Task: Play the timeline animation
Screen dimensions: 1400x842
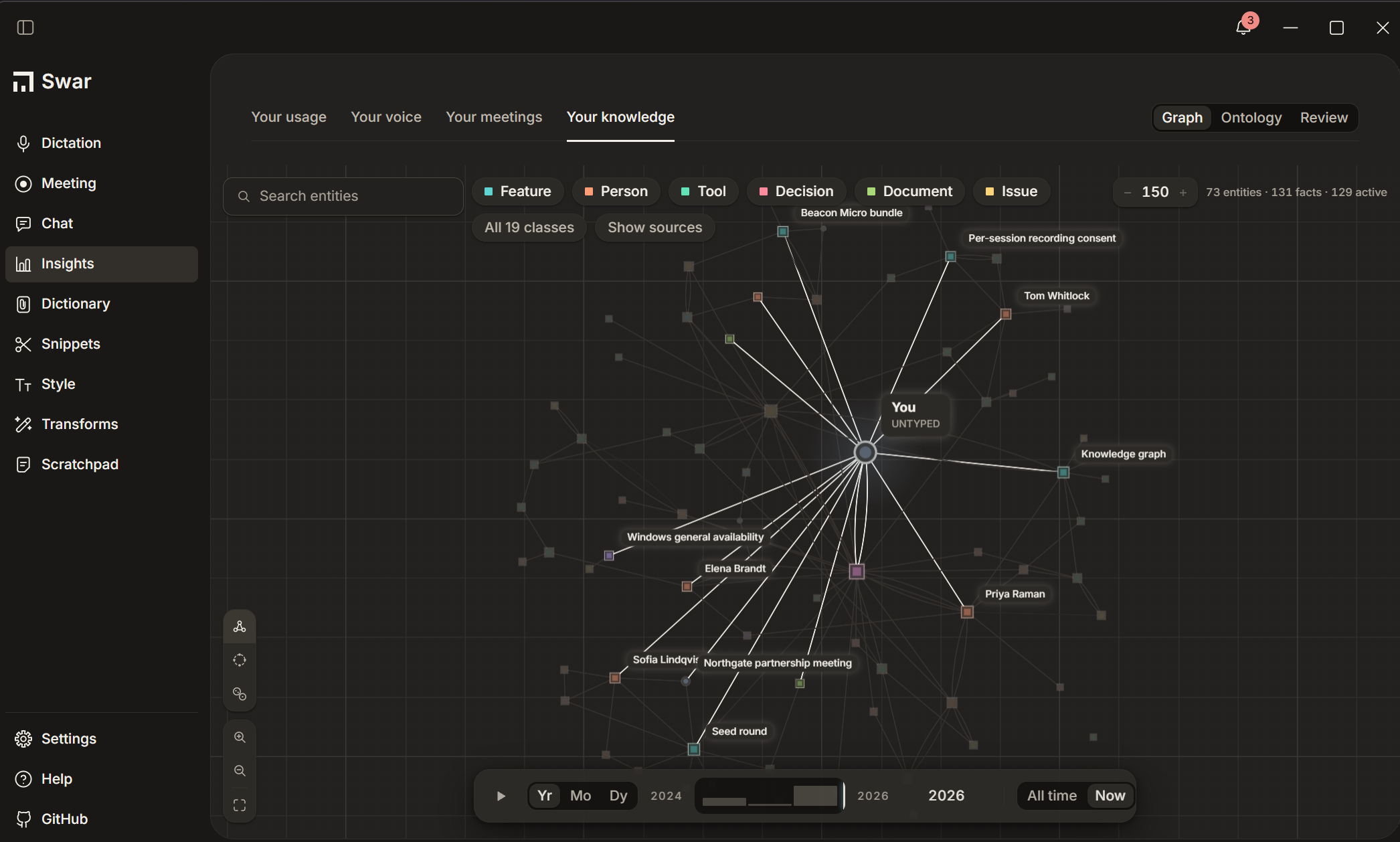Action: 501,796
